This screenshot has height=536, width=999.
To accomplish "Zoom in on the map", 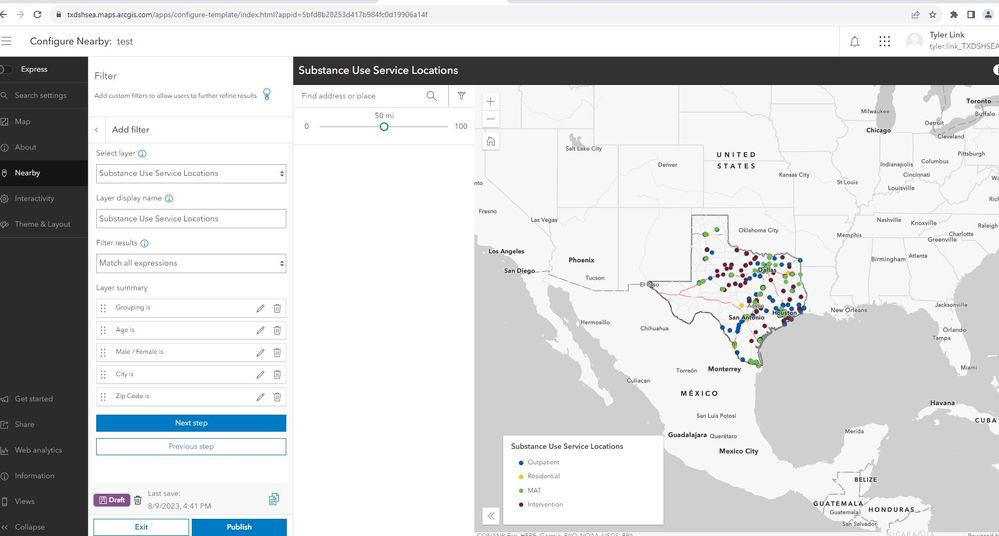I will [491, 101].
